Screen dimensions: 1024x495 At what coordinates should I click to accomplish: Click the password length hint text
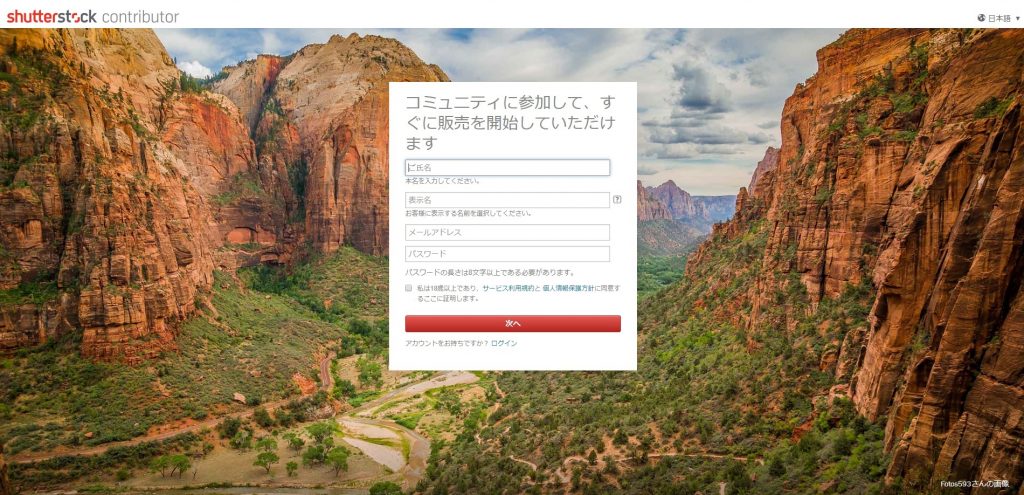[490, 272]
